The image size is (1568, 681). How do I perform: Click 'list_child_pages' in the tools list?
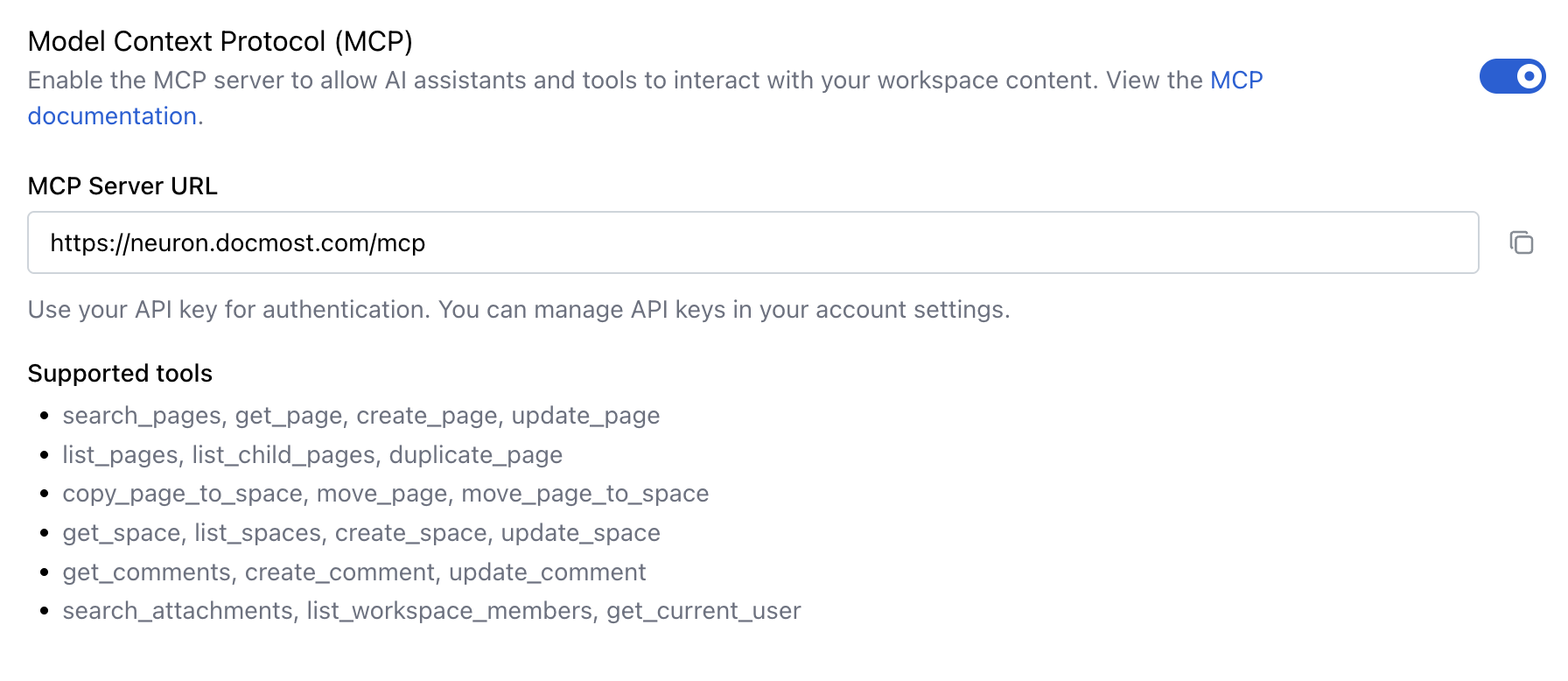tap(283, 455)
